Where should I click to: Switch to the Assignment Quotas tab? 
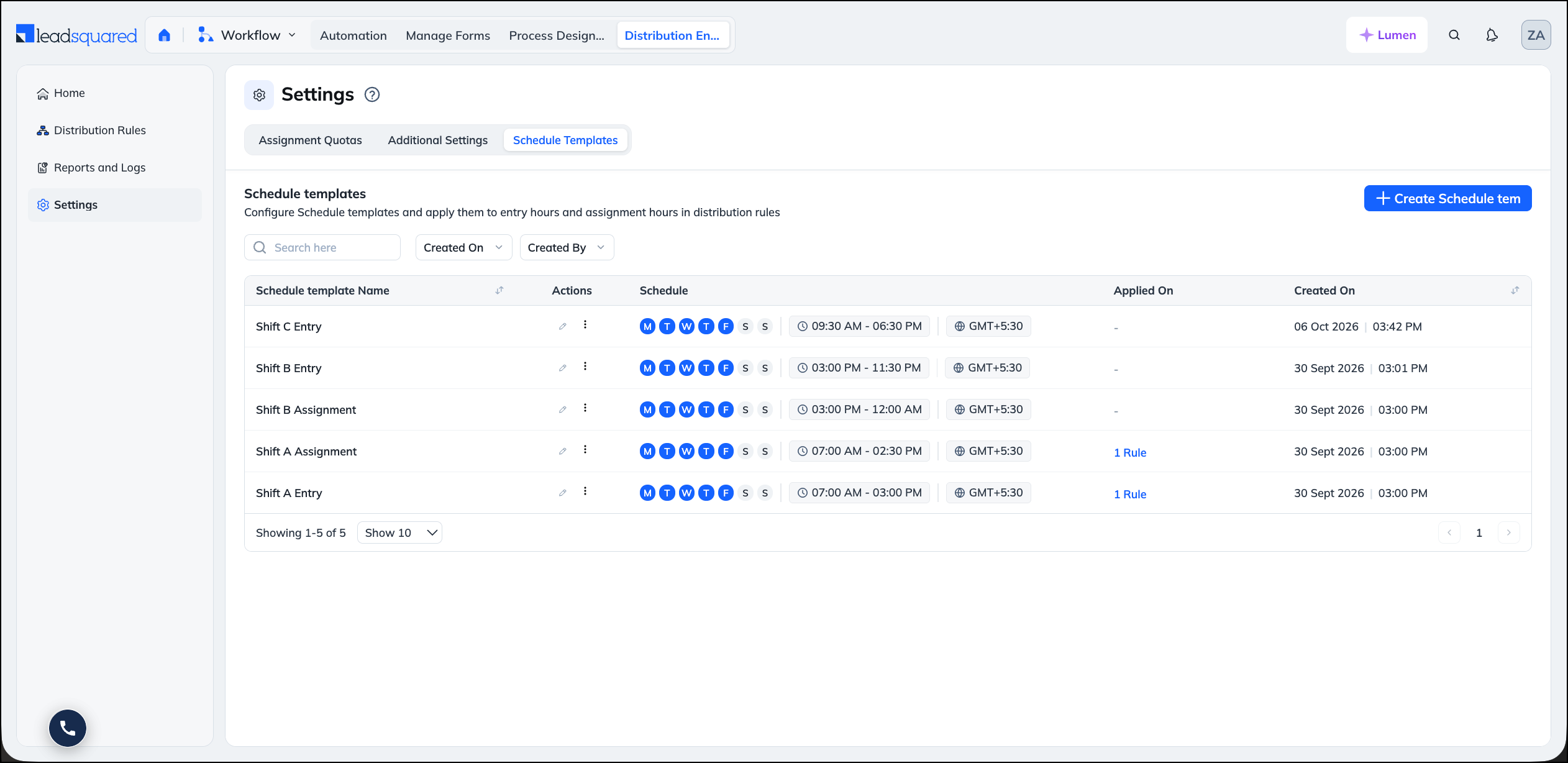click(310, 140)
